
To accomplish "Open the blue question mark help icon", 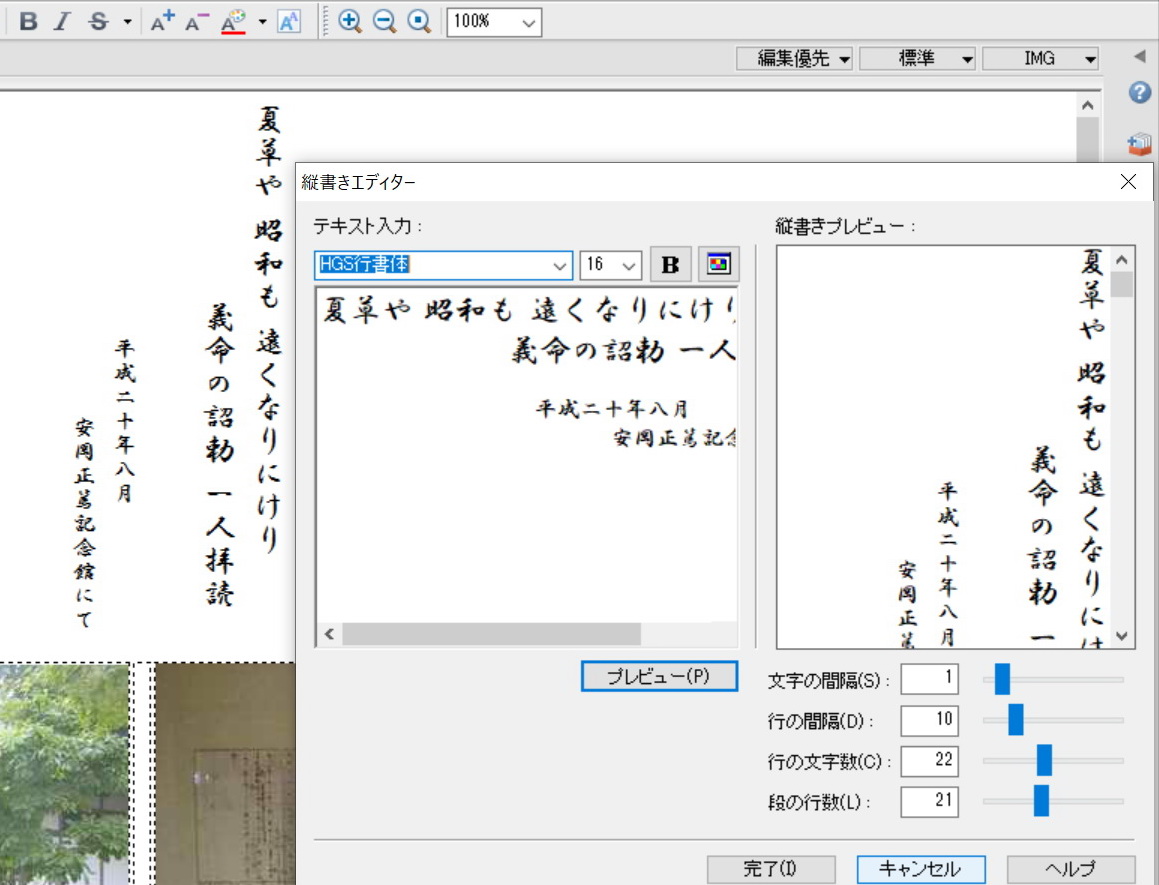I will pyautogui.click(x=1140, y=93).
